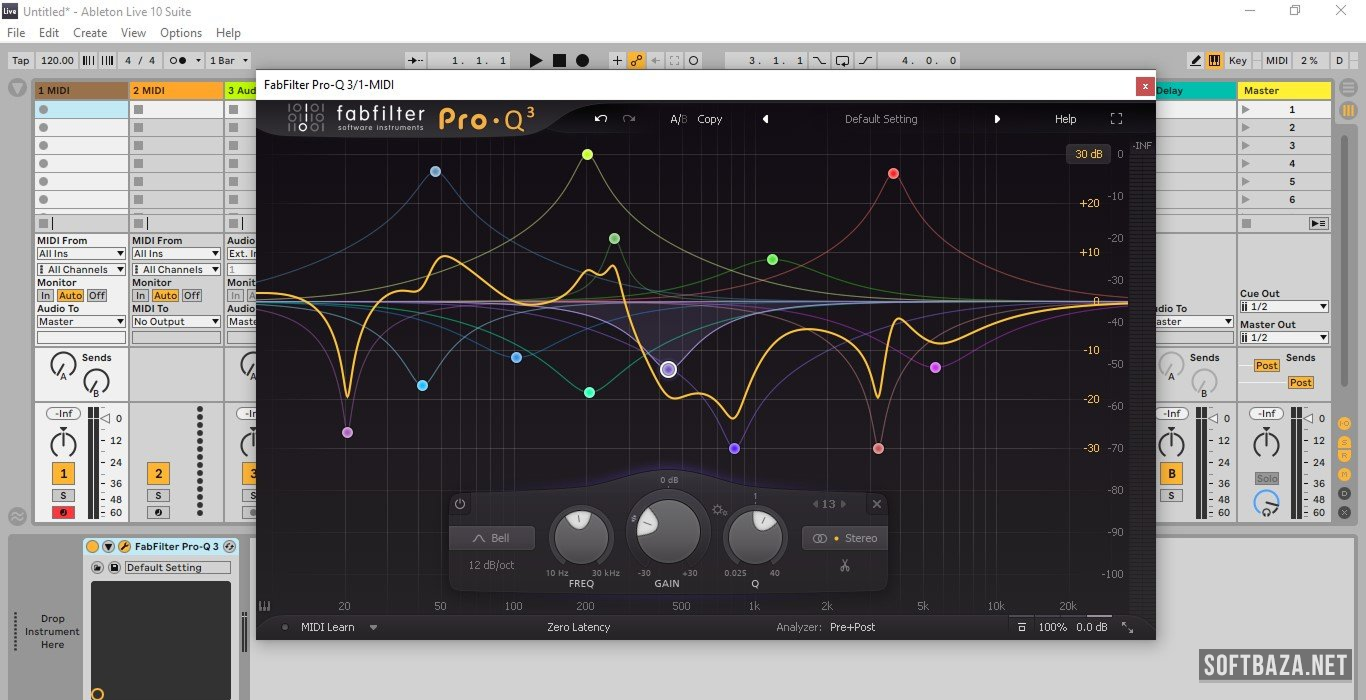Screen dimensions: 1366x700
Task: Toggle the Loop switch in transport
Action: pyautogui.click(x=842, y=60)
